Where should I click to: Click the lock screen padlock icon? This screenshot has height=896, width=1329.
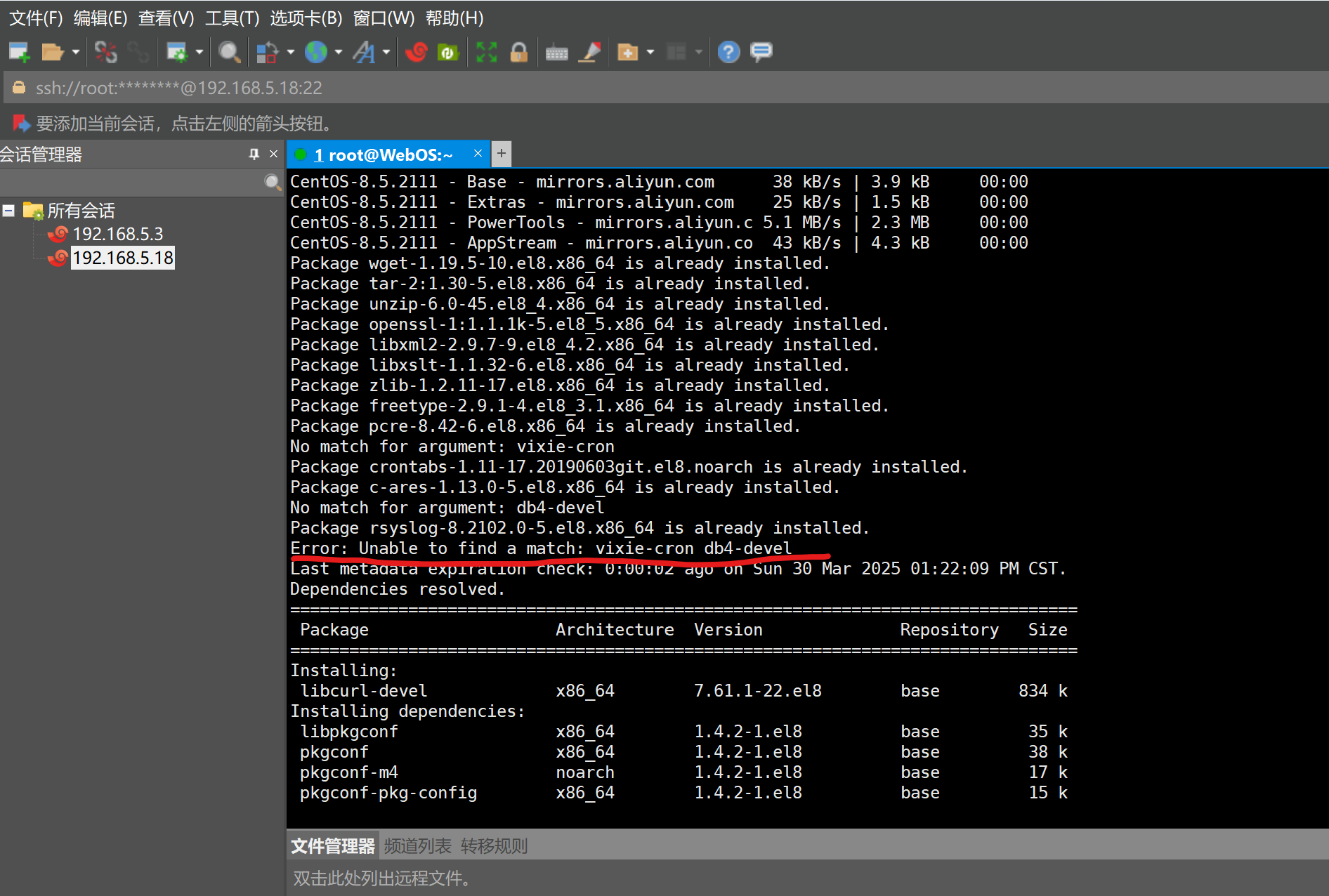(x=519, y=52)
